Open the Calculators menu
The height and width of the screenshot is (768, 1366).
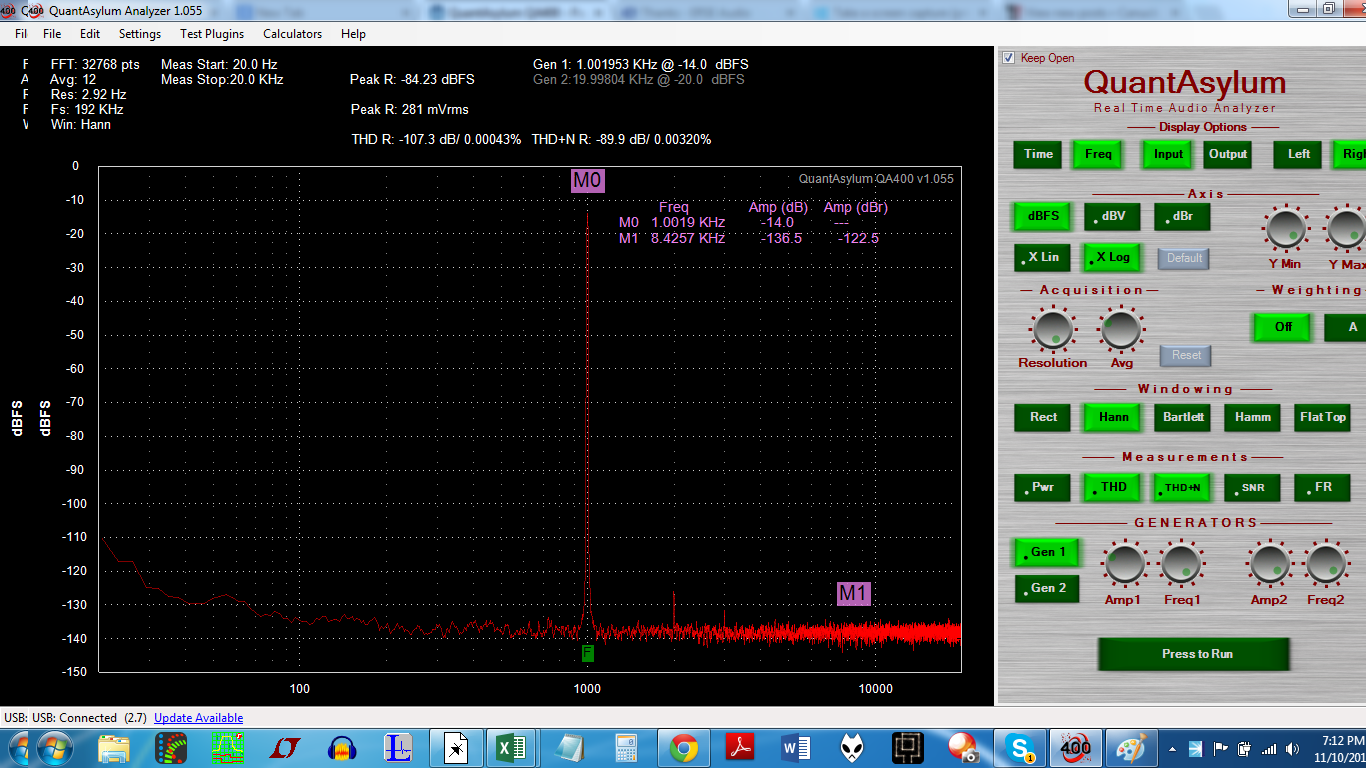(293, 34)
